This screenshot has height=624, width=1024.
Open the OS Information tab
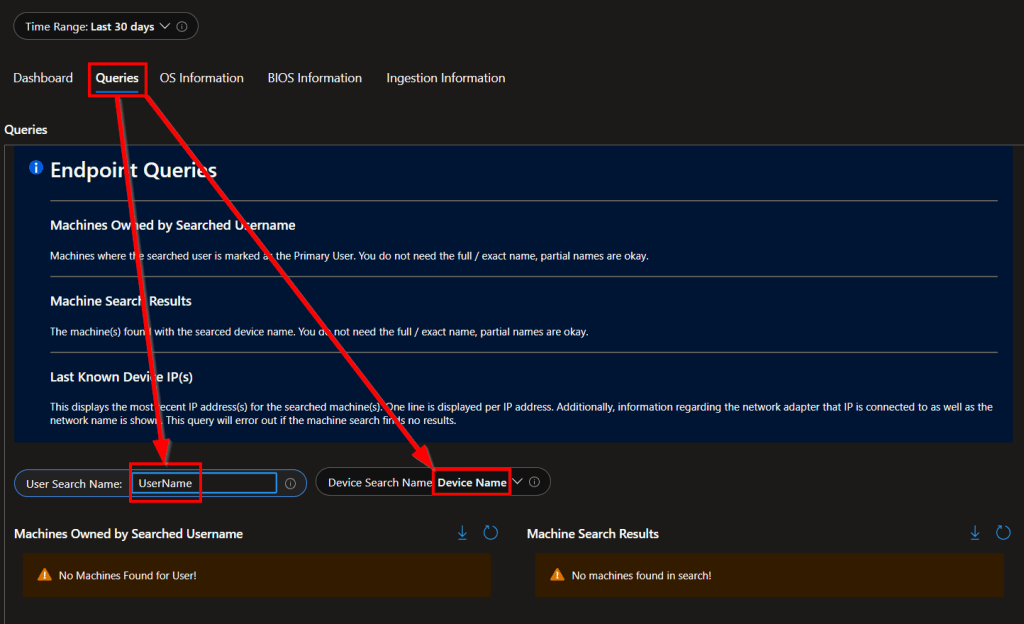coord(201,78)
